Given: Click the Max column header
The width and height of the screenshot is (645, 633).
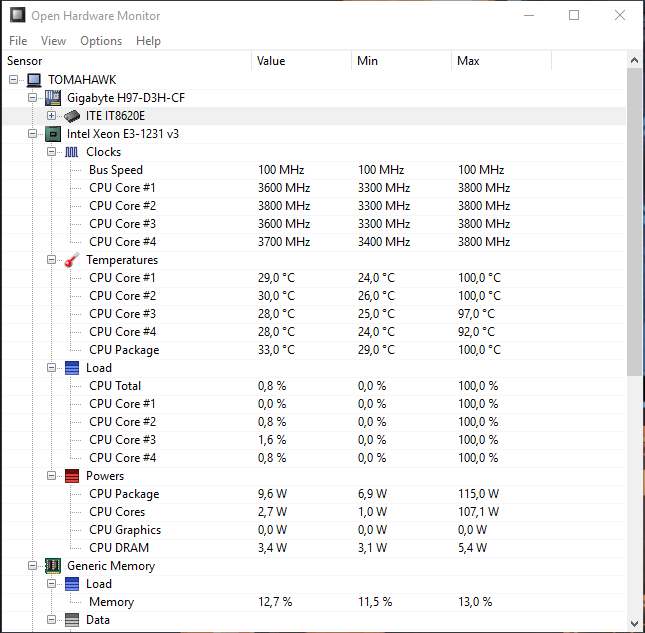Looking at the screenshot, I should pyautogui.click(x=501, y=61).
